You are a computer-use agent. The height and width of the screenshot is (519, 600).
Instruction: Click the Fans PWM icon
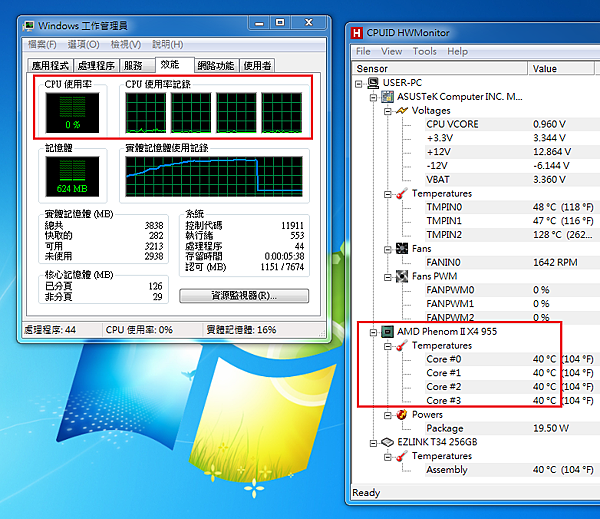point(402,276)
